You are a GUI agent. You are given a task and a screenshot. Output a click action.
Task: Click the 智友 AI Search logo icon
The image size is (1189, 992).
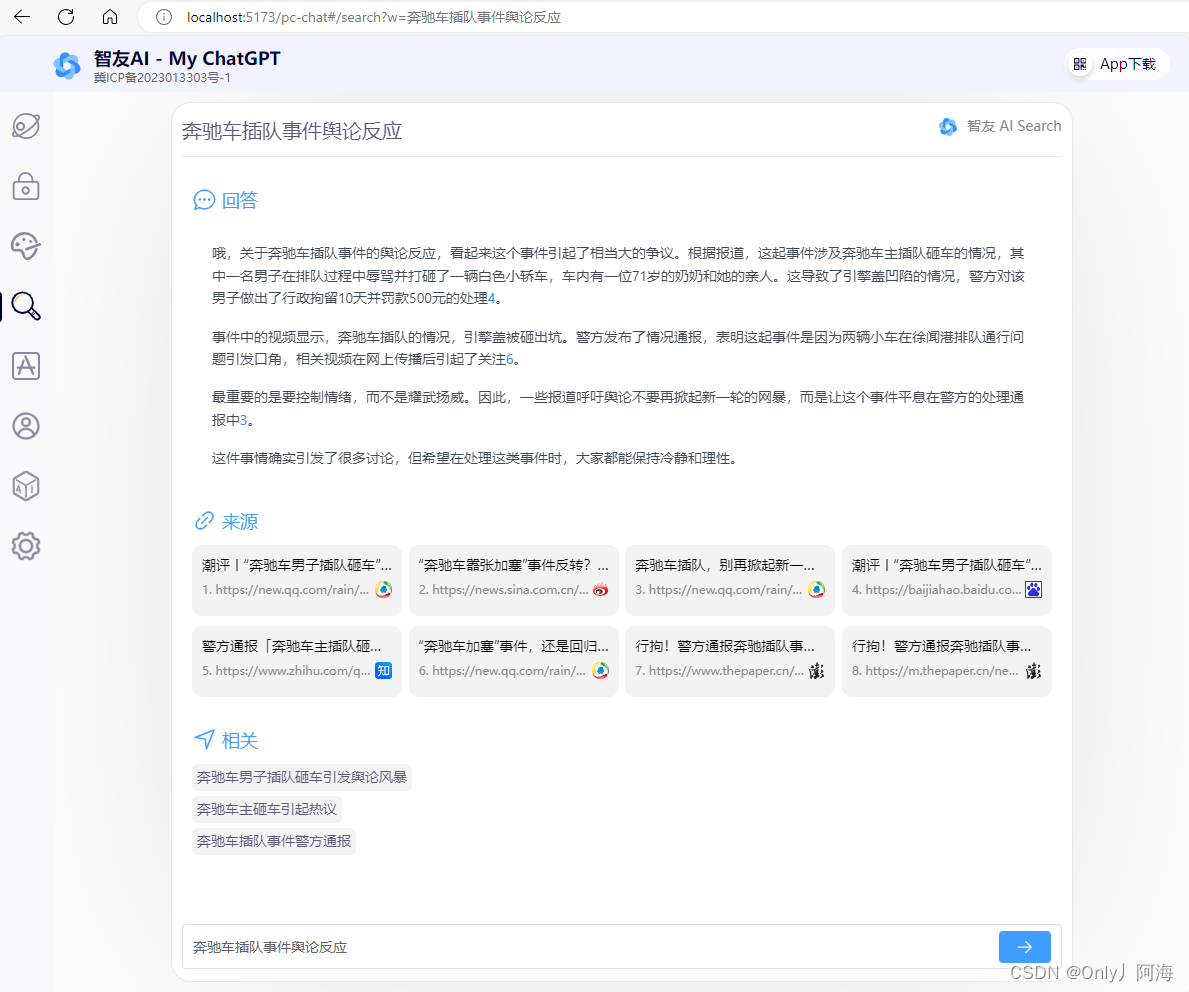coord(948,127)
